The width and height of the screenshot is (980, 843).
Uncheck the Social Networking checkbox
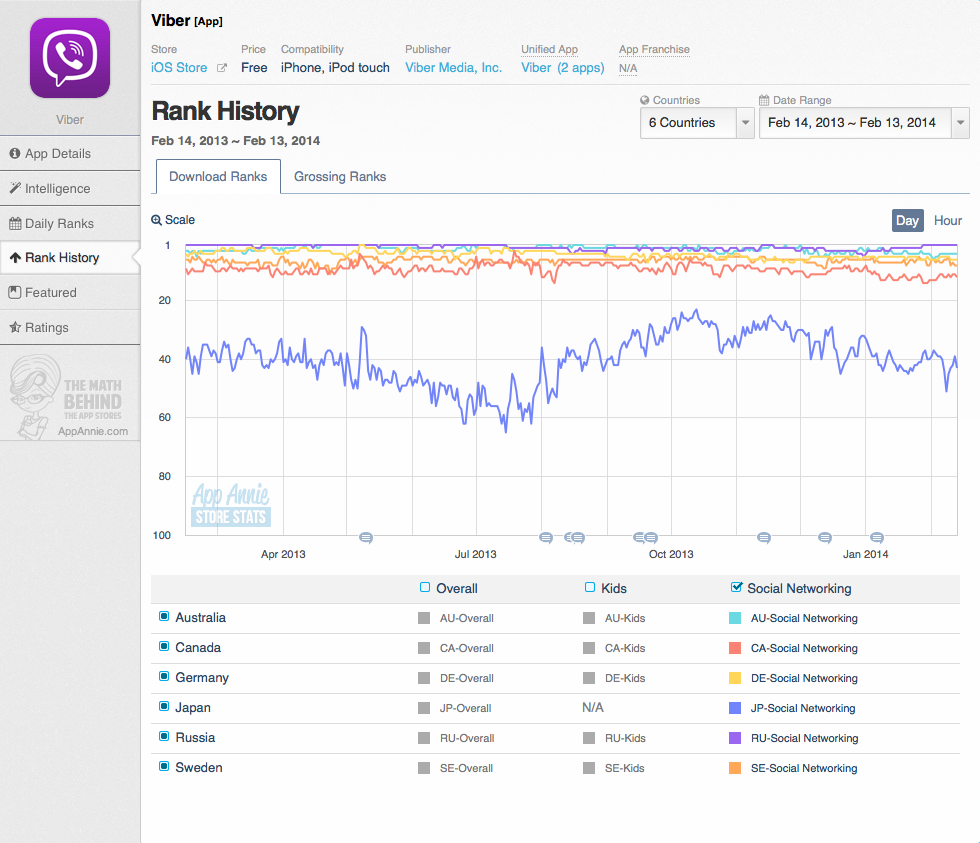tap(737, 587)
